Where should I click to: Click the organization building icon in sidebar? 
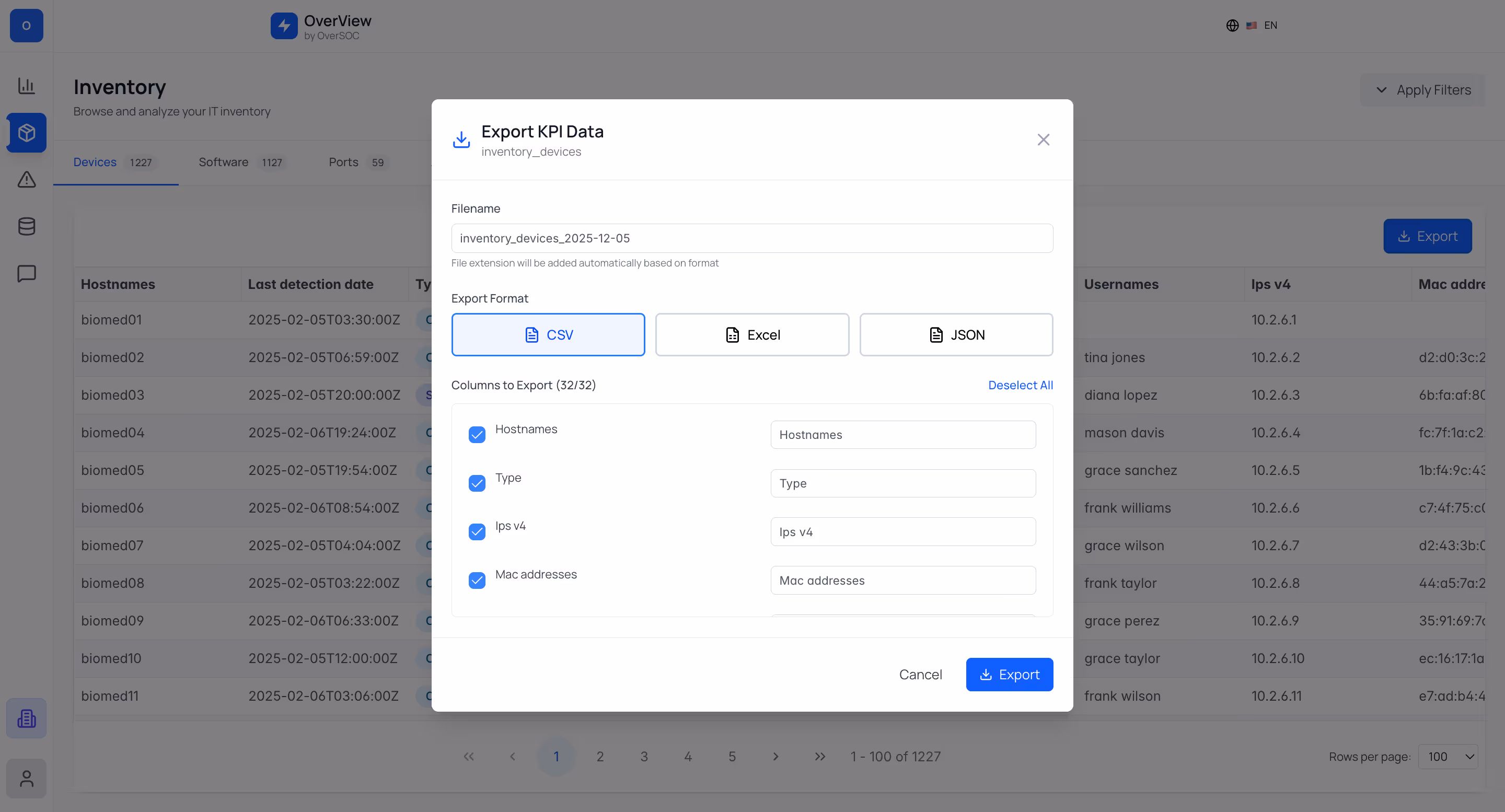coord(26,718)
